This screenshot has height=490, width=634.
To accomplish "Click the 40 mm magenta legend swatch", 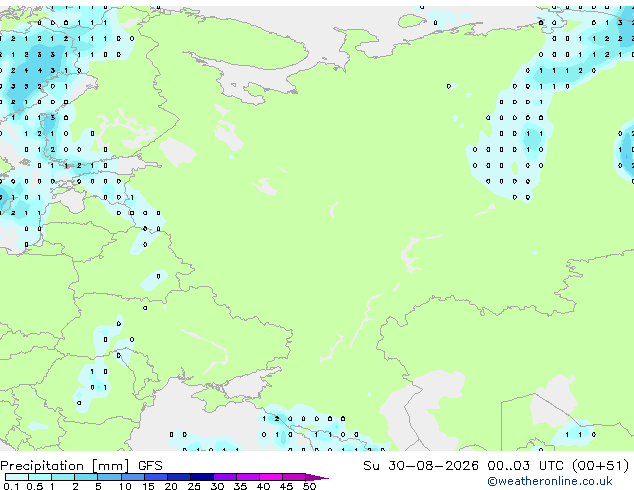I will point(271,477).
